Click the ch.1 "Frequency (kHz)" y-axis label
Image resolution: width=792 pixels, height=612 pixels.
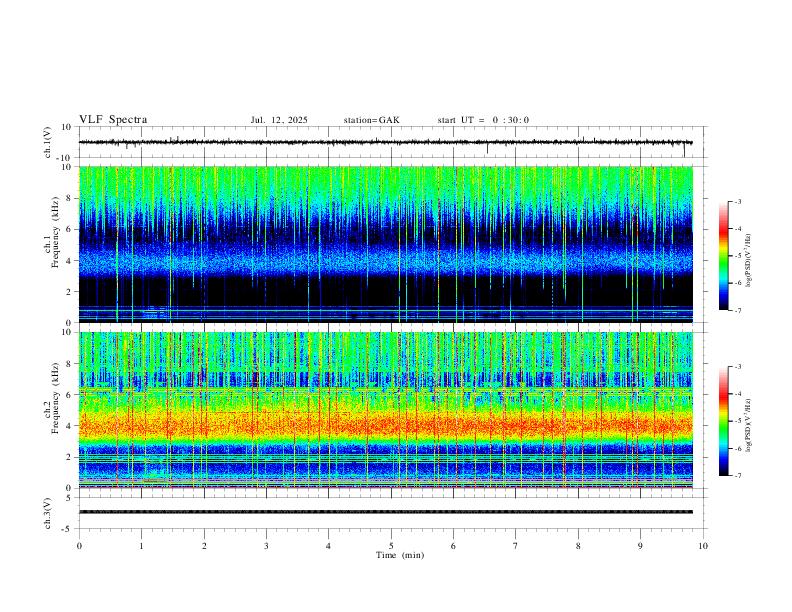click(x=55, y=232)
